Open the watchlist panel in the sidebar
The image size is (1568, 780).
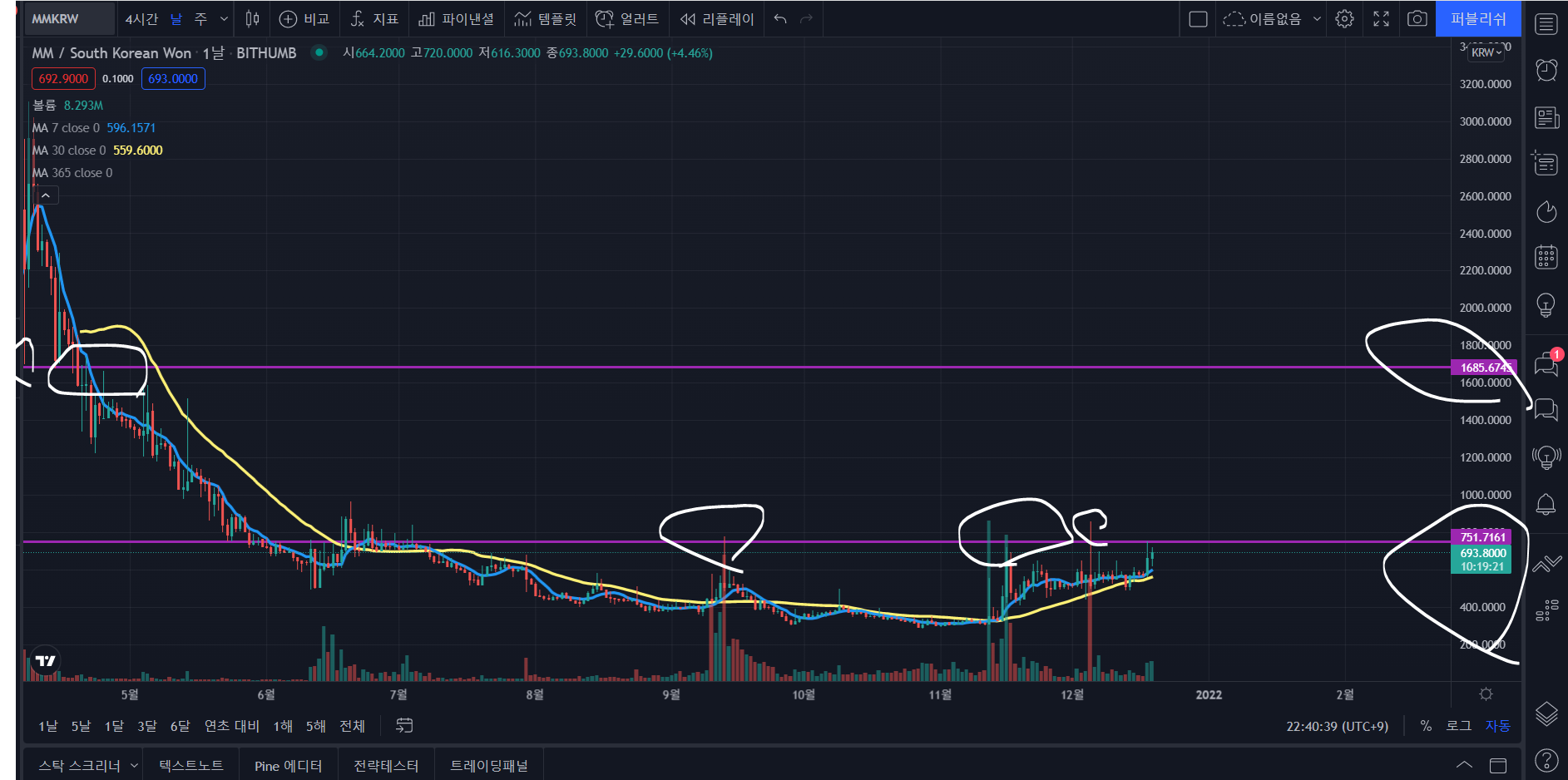[x=1546, y=24]
